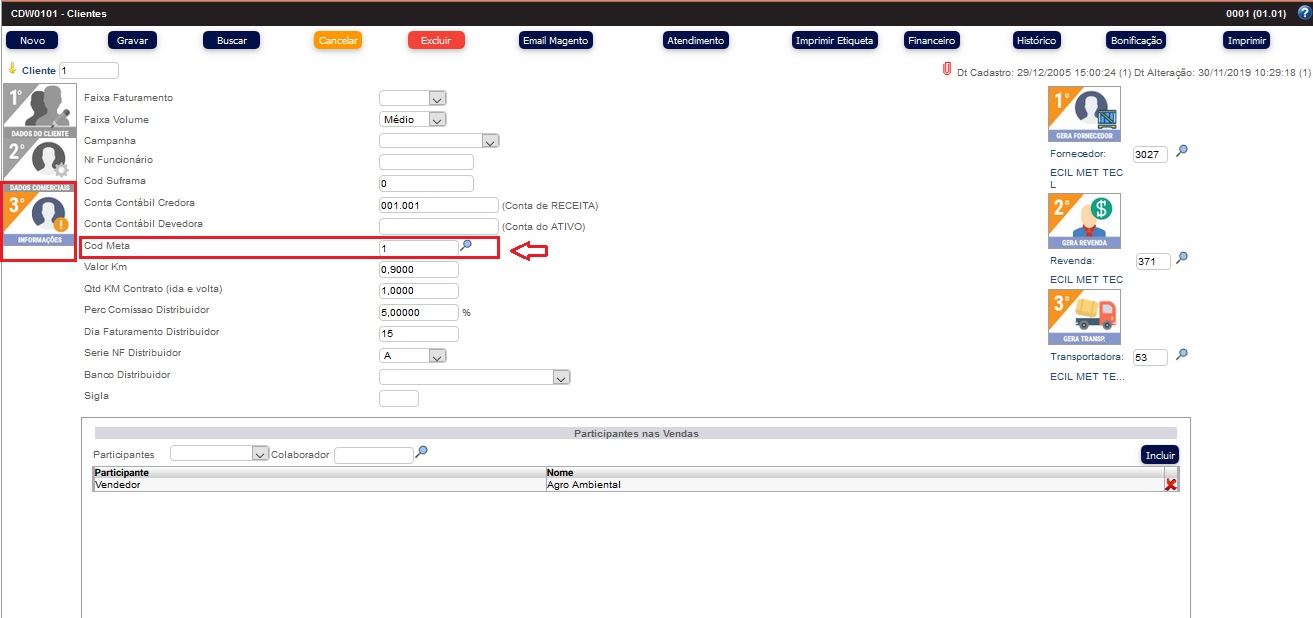Open the Cod Meta lookup magnifier
The image size is (1313, 618).
[466, 244]
